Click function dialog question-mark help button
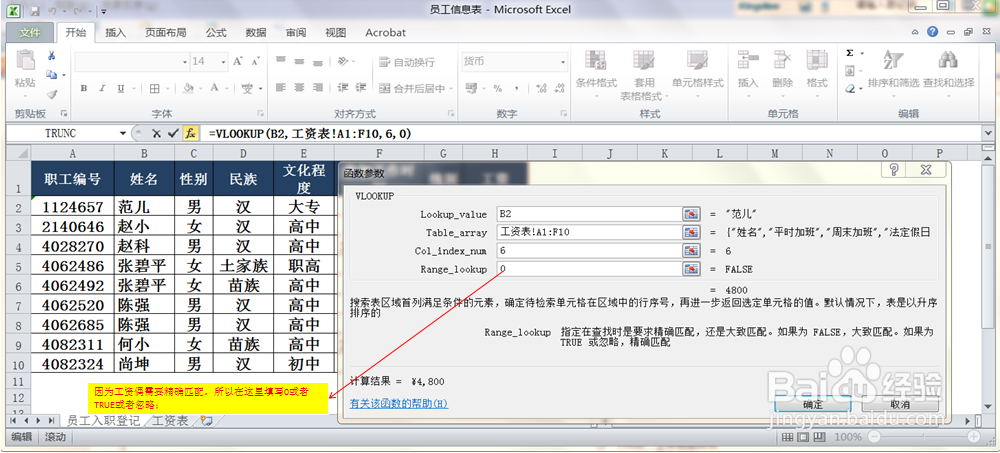The image size is (1000, 453). 894,170
